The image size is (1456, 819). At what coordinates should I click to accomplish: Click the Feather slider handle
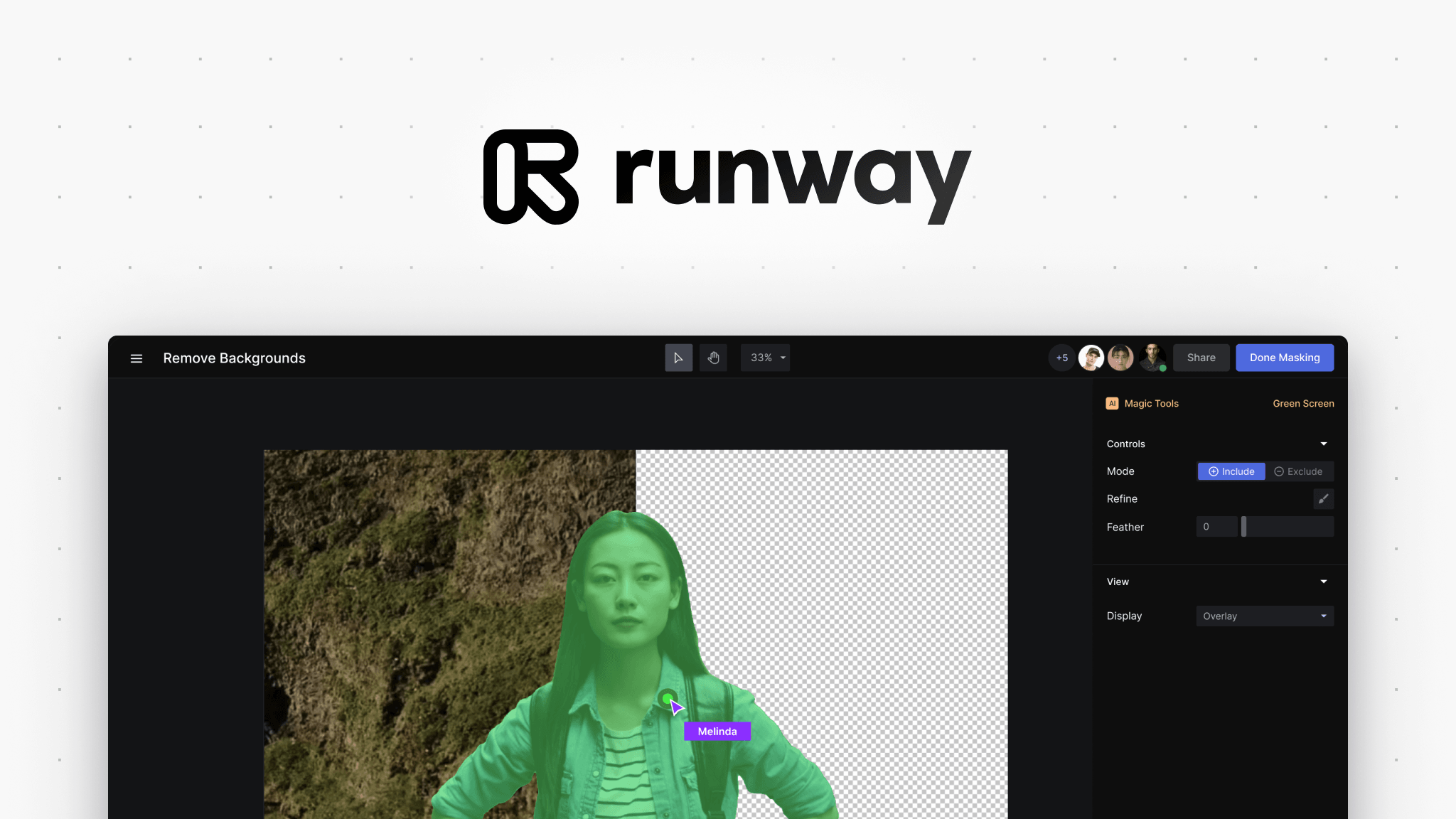tap(1243, 527)
